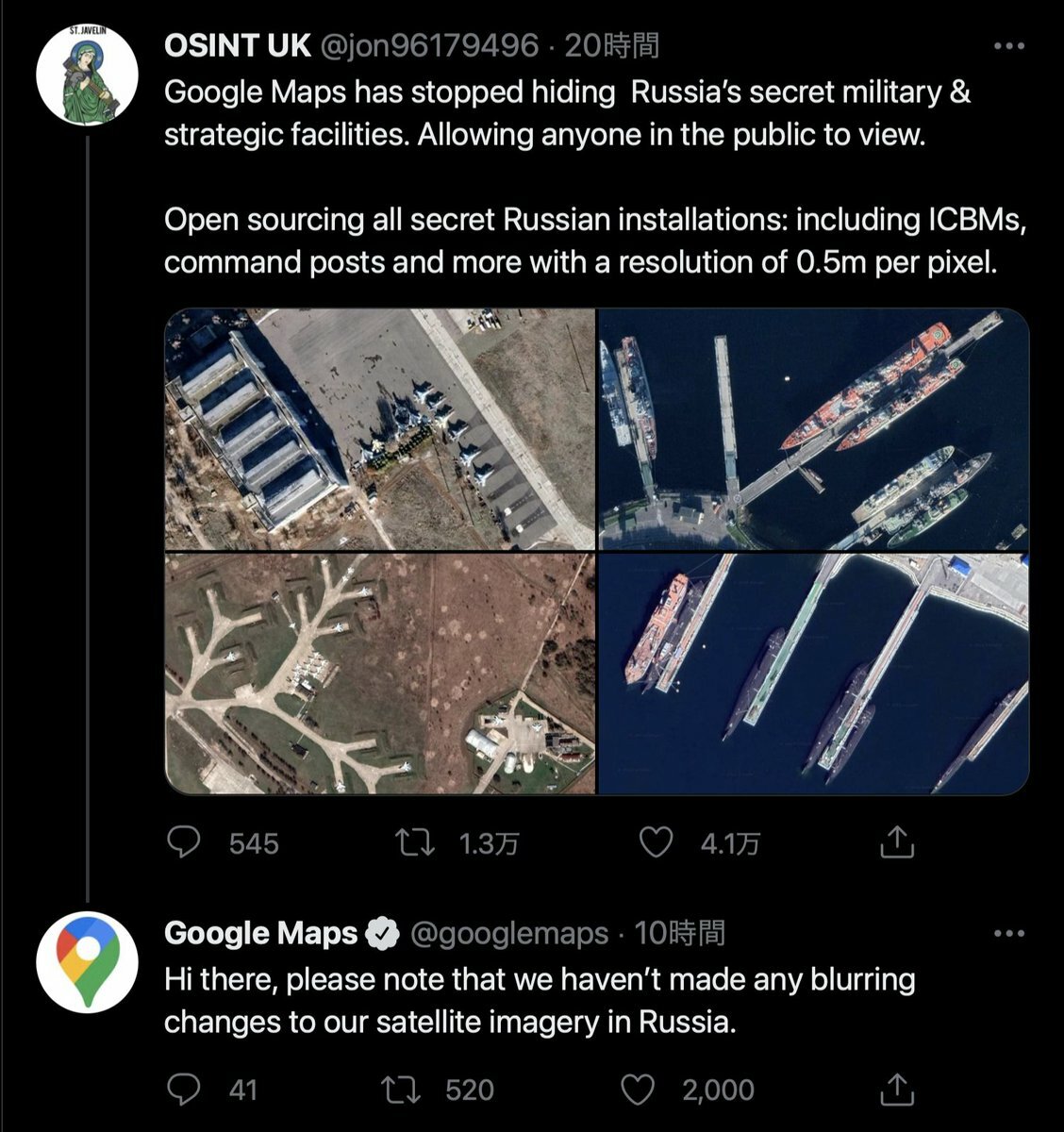The width and height of the screenshot is (1064, 1132).
Task: Open the OSINT UK display name link
Action: (x=237, y=44)
